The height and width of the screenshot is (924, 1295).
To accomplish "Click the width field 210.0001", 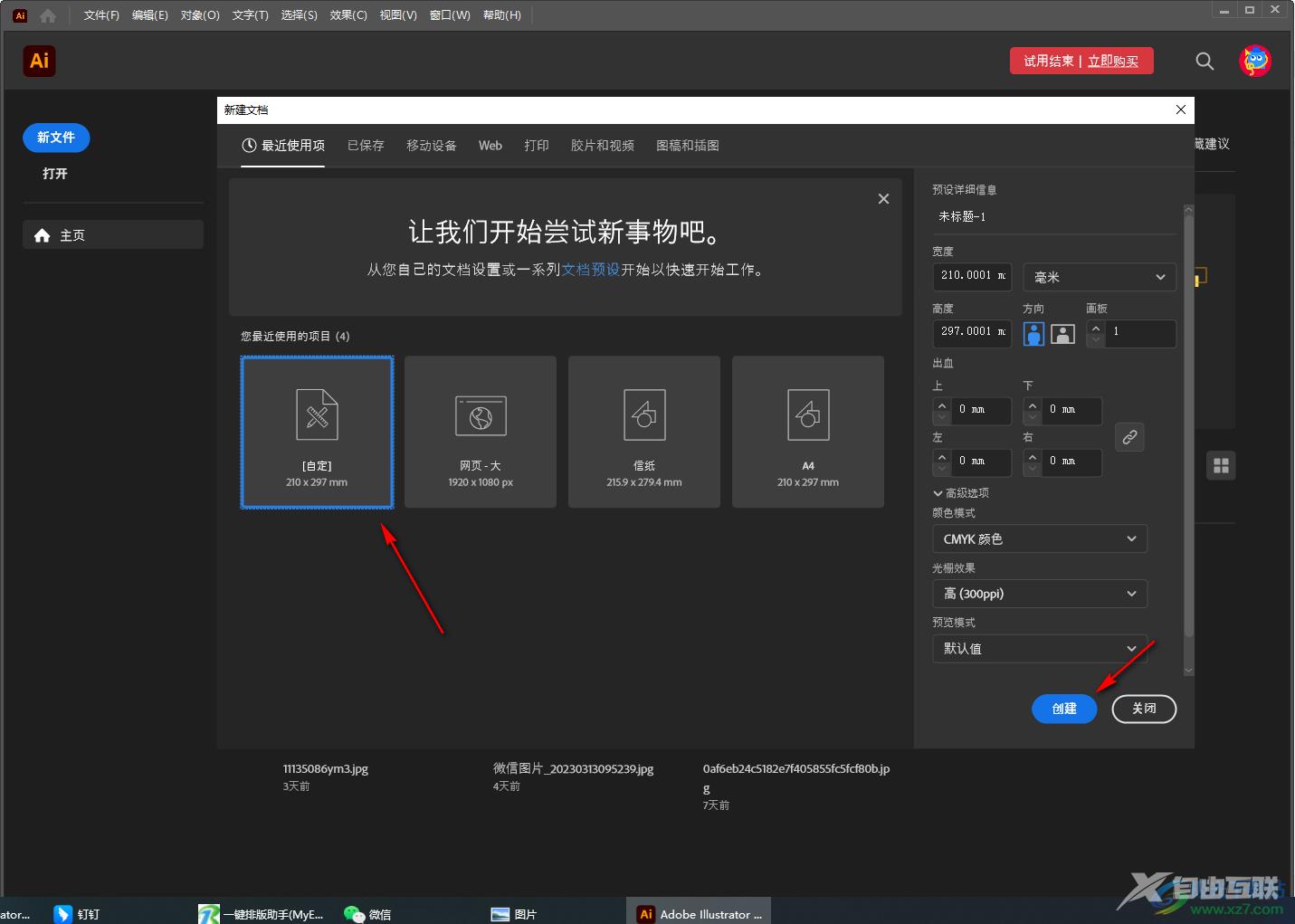I will 972,276.
